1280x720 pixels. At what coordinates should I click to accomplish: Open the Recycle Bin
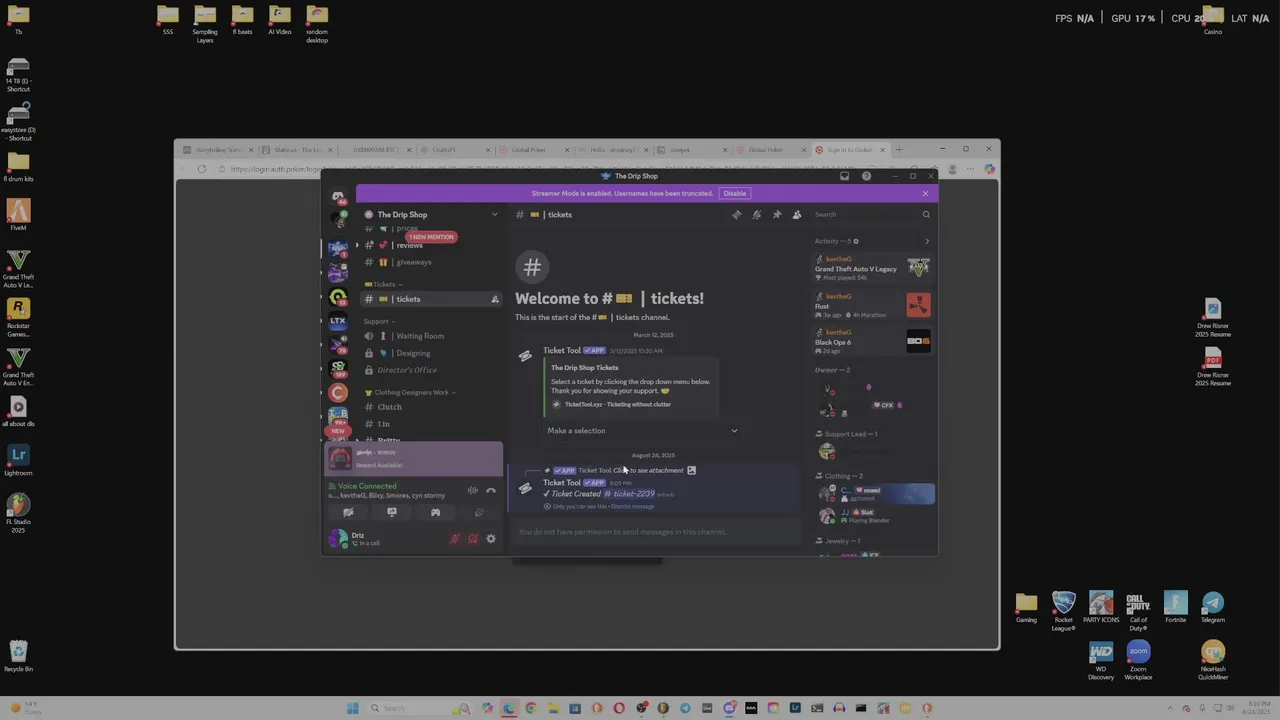pyautogui.click(x=18, y=657)
